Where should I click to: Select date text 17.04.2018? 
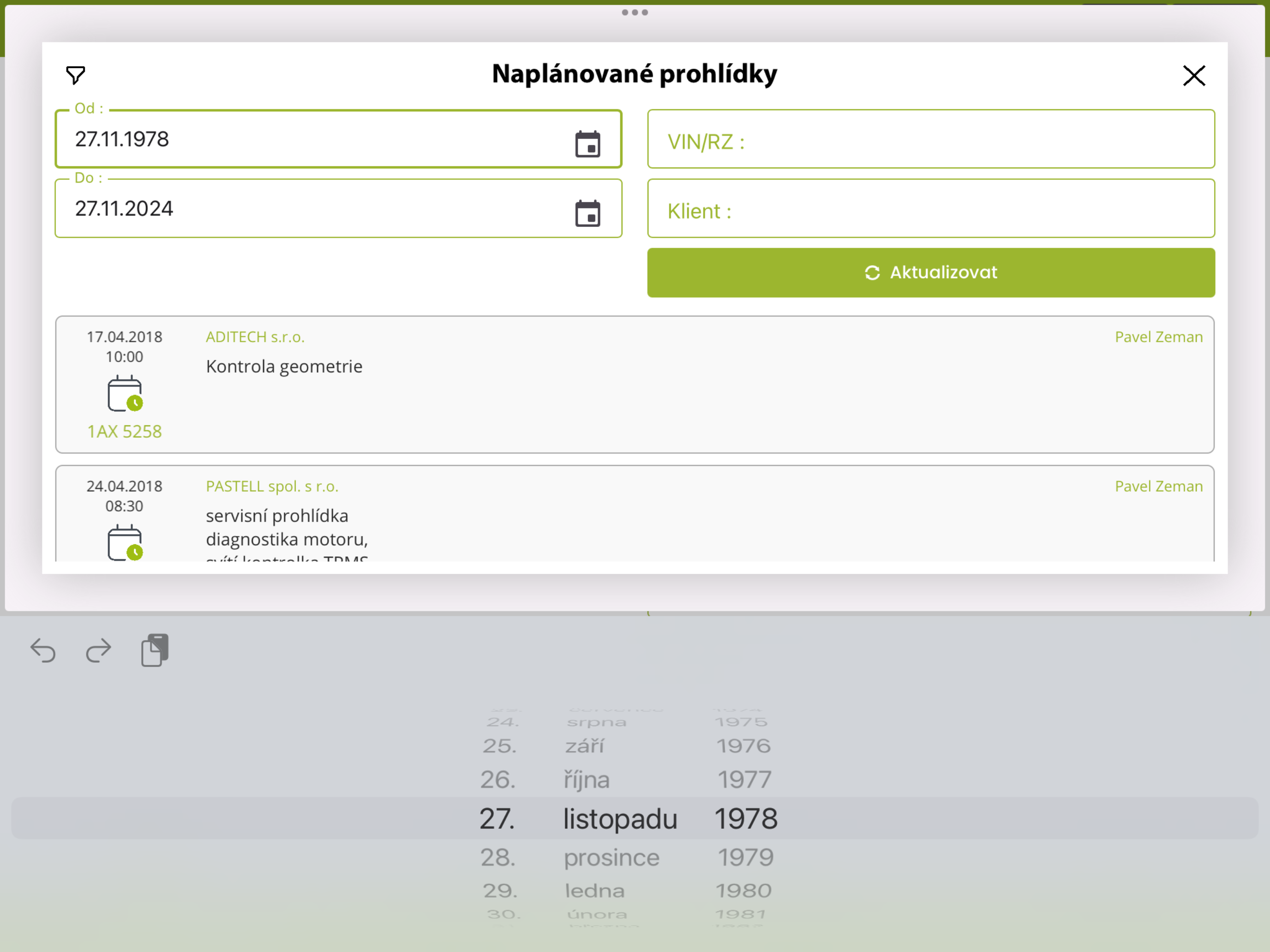pyautogui.click(x=125, y=337)
